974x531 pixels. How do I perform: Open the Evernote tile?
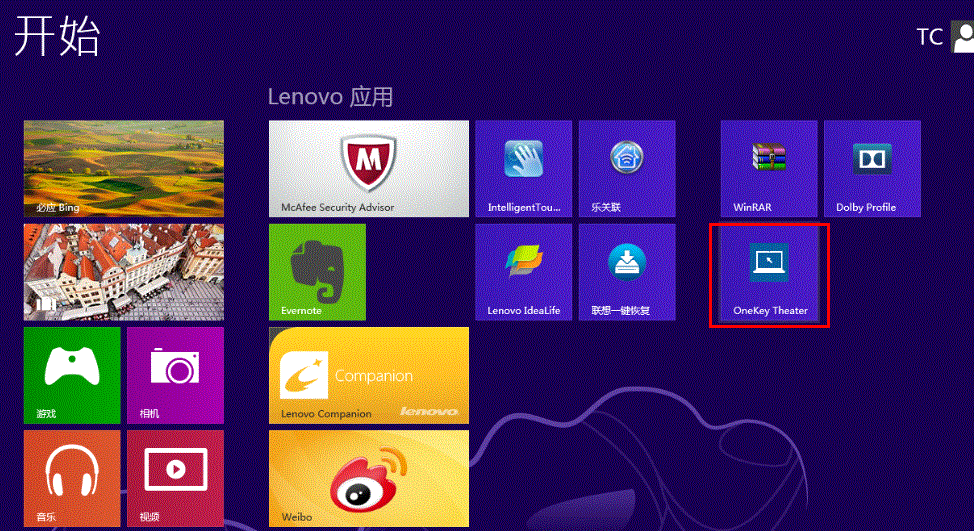click(x=317, y=272)
